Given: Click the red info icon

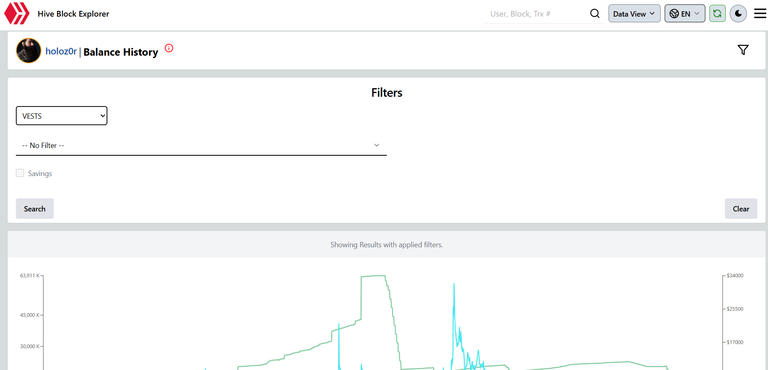Looking at the screenshot, I should [x=169, y=48].
